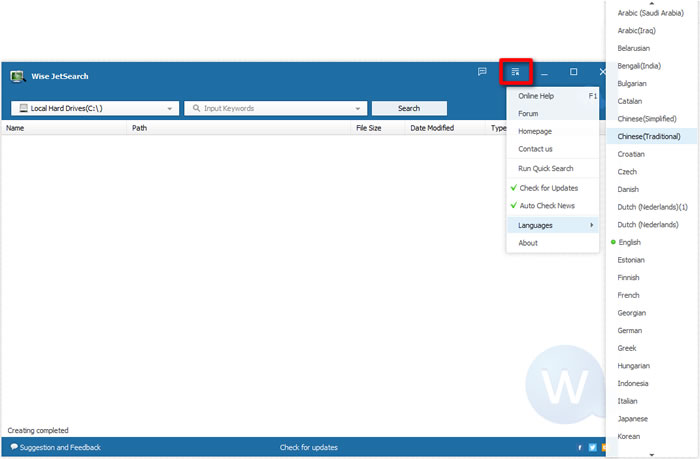
Task: Choose Contact us menu item
Action: coord(553,149)
